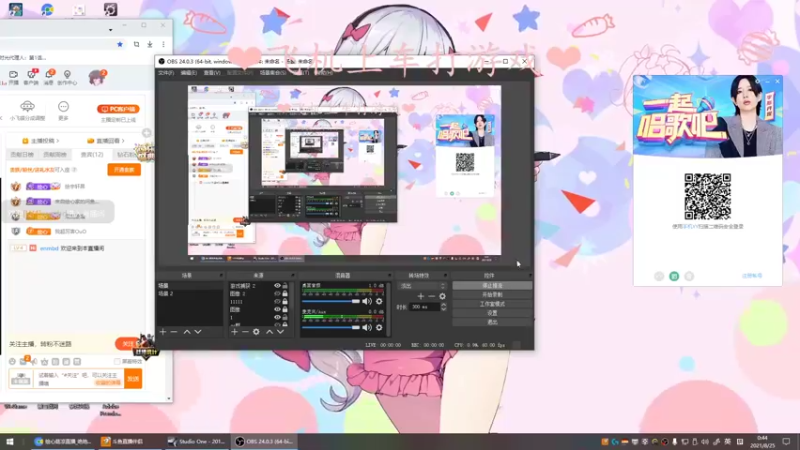
Task: Open the OBS 查看 menu
Action: [x=212, y=73]
